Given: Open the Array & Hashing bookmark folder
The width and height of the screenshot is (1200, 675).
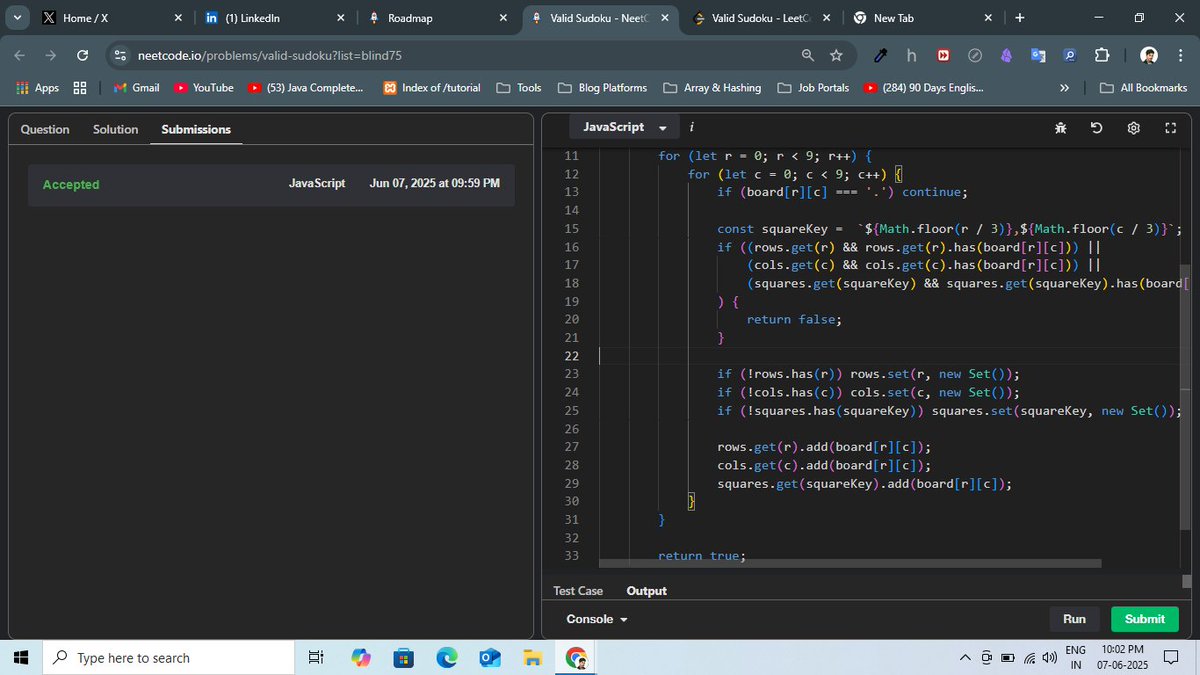Looking at the screenshot, I should tap(712, 88).
